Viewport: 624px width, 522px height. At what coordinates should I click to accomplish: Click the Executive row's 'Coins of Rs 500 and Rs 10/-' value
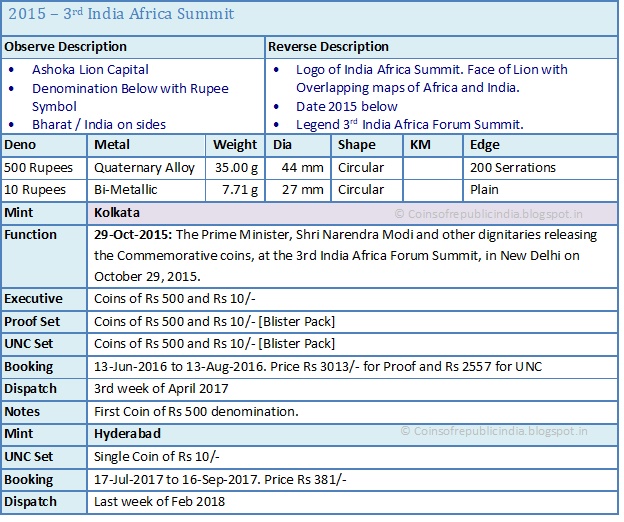174,299
